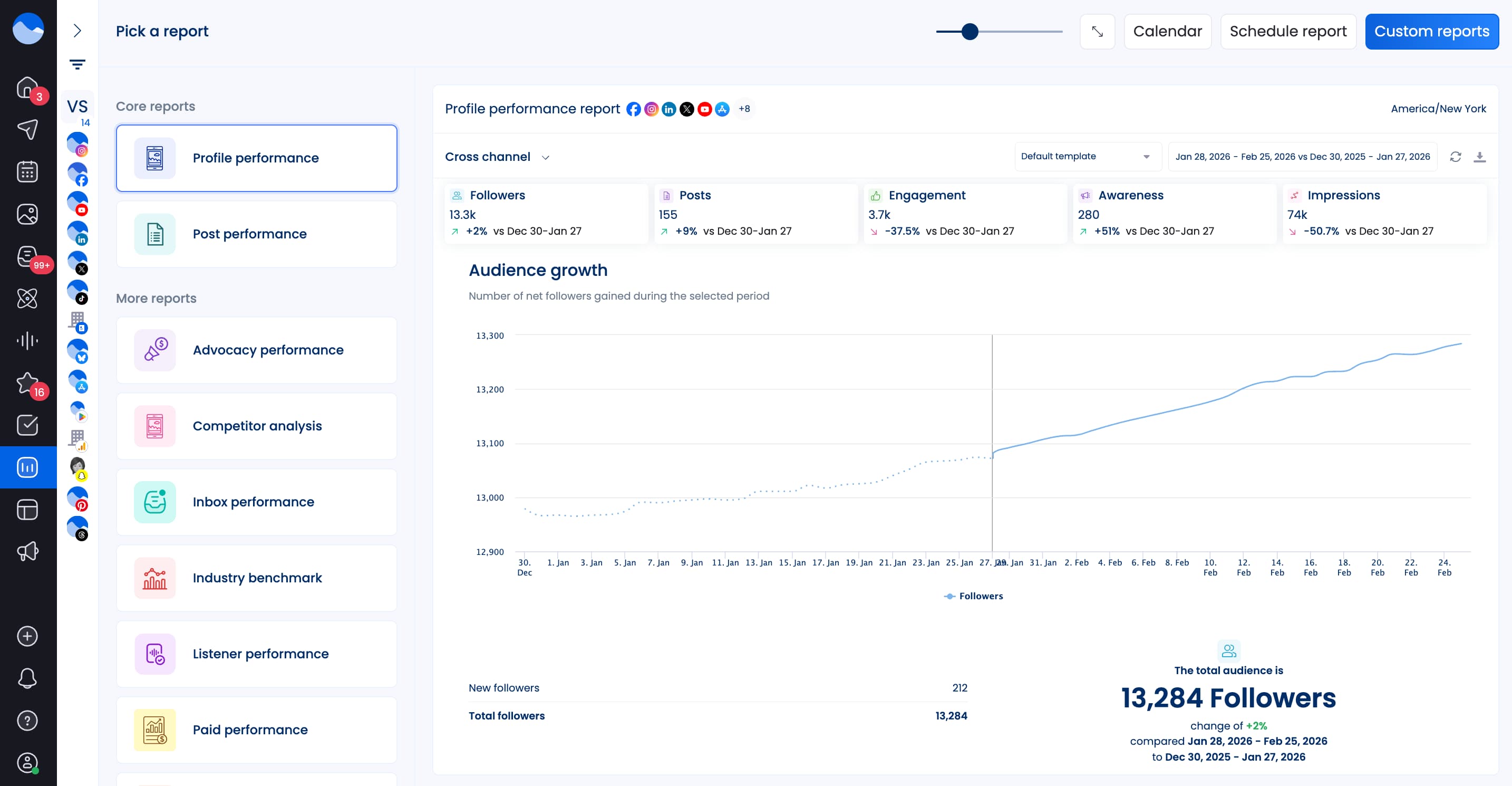Screen dimensions: 1512x786
Task: Click the Schedule report button
Action: pyautogui.click(x=1288, y=31)
